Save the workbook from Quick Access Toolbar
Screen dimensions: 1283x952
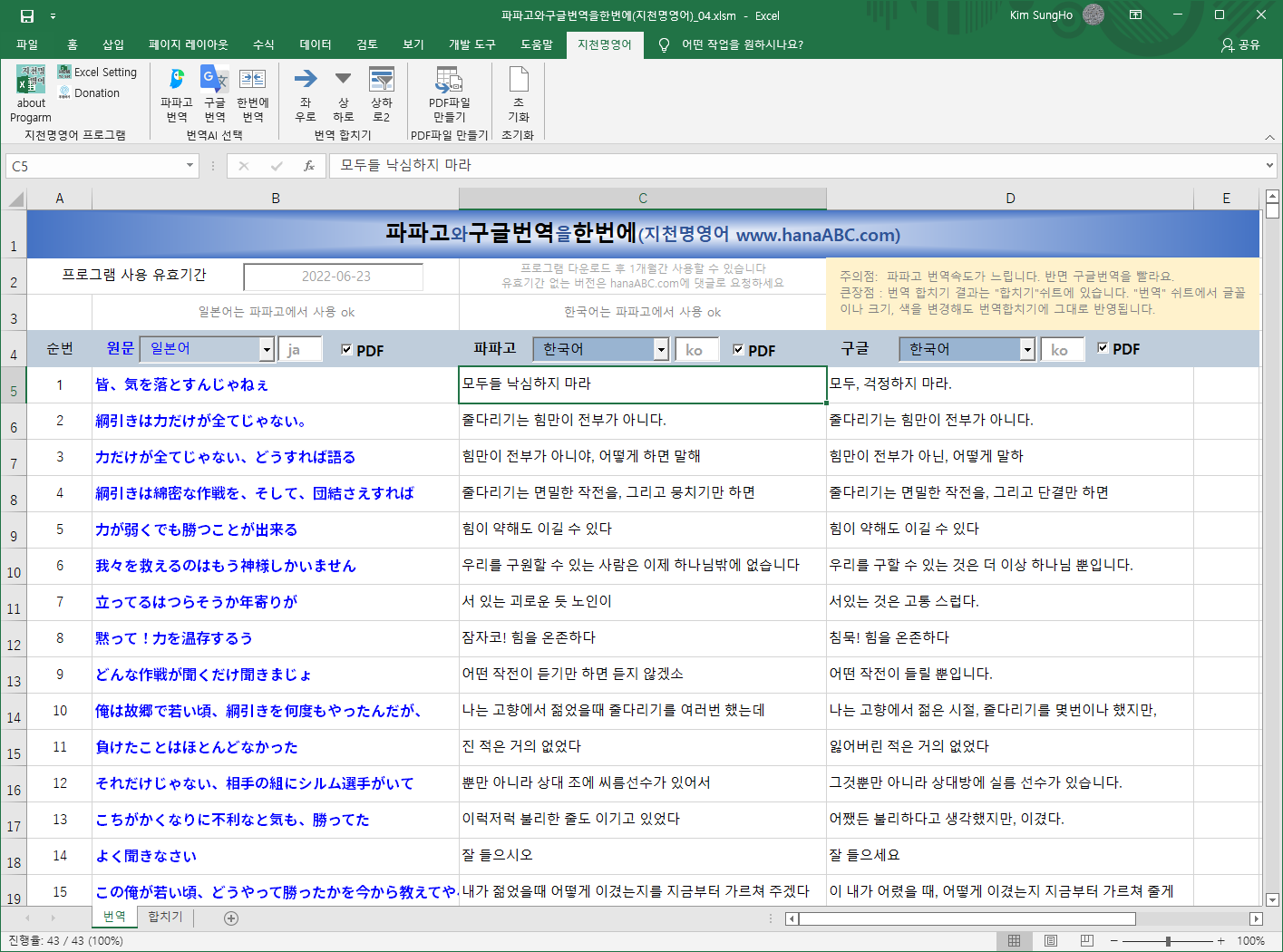27,15
